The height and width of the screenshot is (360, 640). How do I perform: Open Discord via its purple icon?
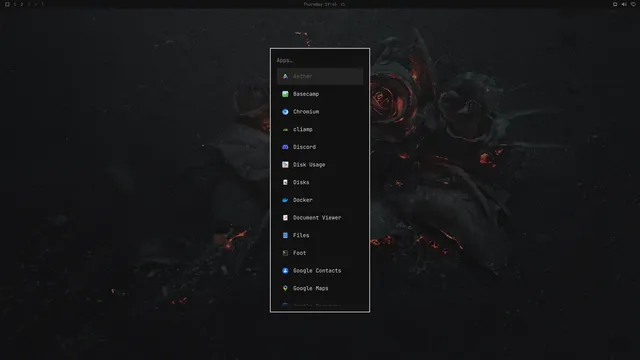coord(285,147)
